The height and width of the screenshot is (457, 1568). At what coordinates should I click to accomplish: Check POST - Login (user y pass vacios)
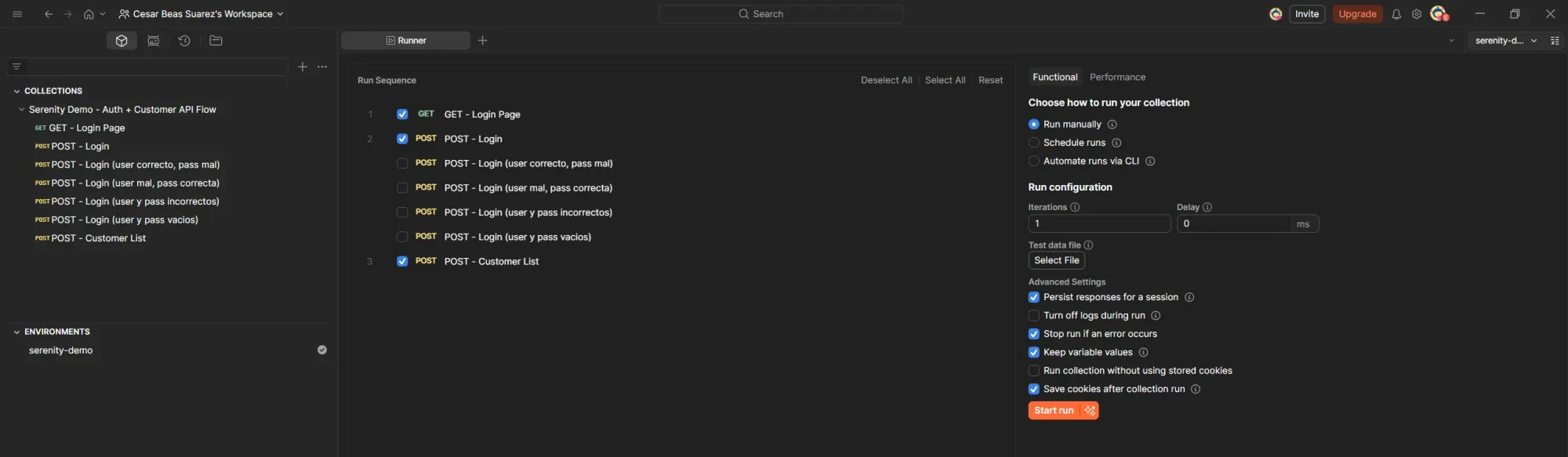(x=402, y=237)
